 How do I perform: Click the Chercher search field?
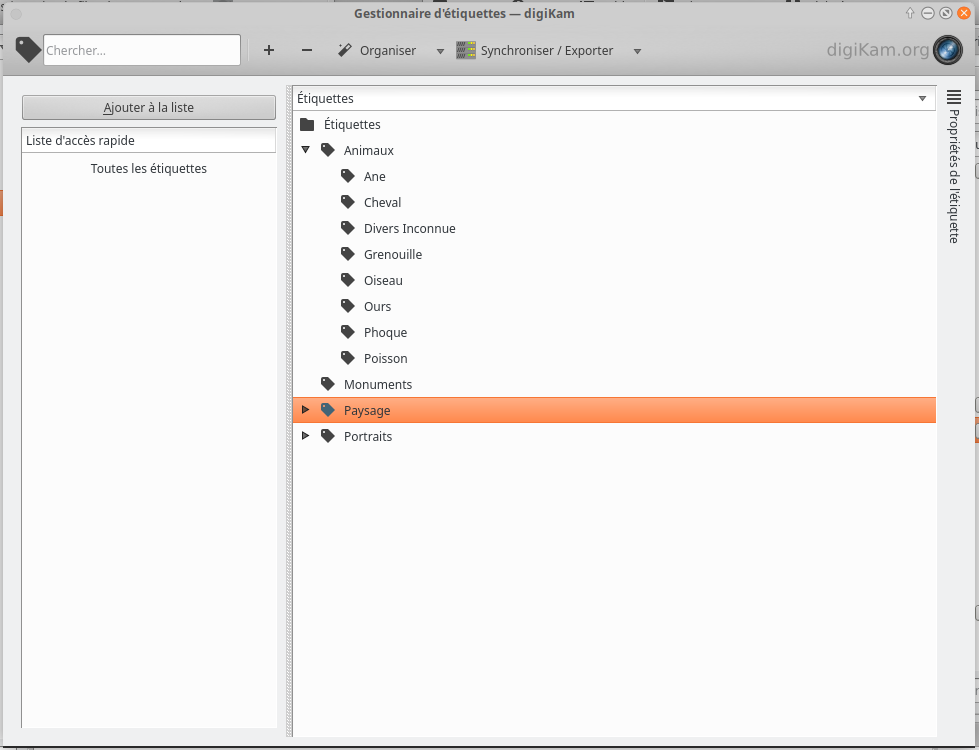(142, 50)
